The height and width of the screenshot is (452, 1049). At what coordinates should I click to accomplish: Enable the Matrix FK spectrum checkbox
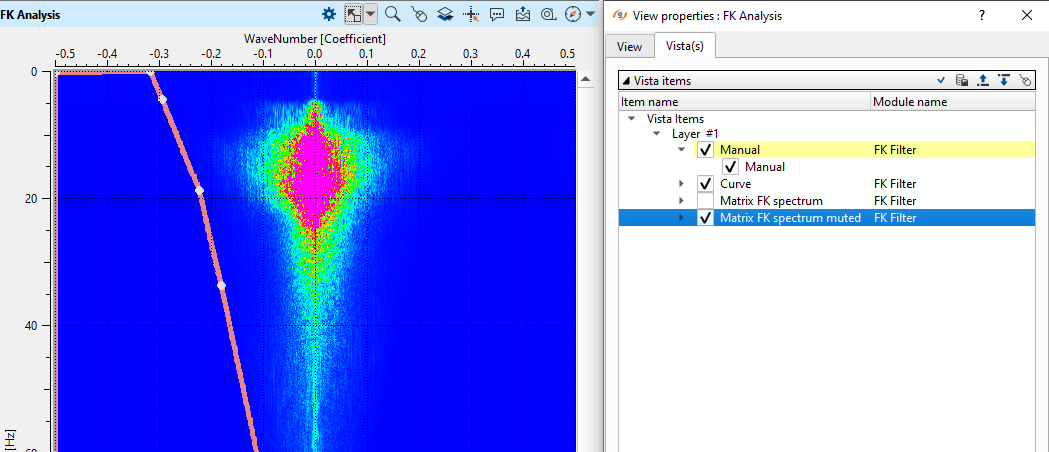(706, 201)
